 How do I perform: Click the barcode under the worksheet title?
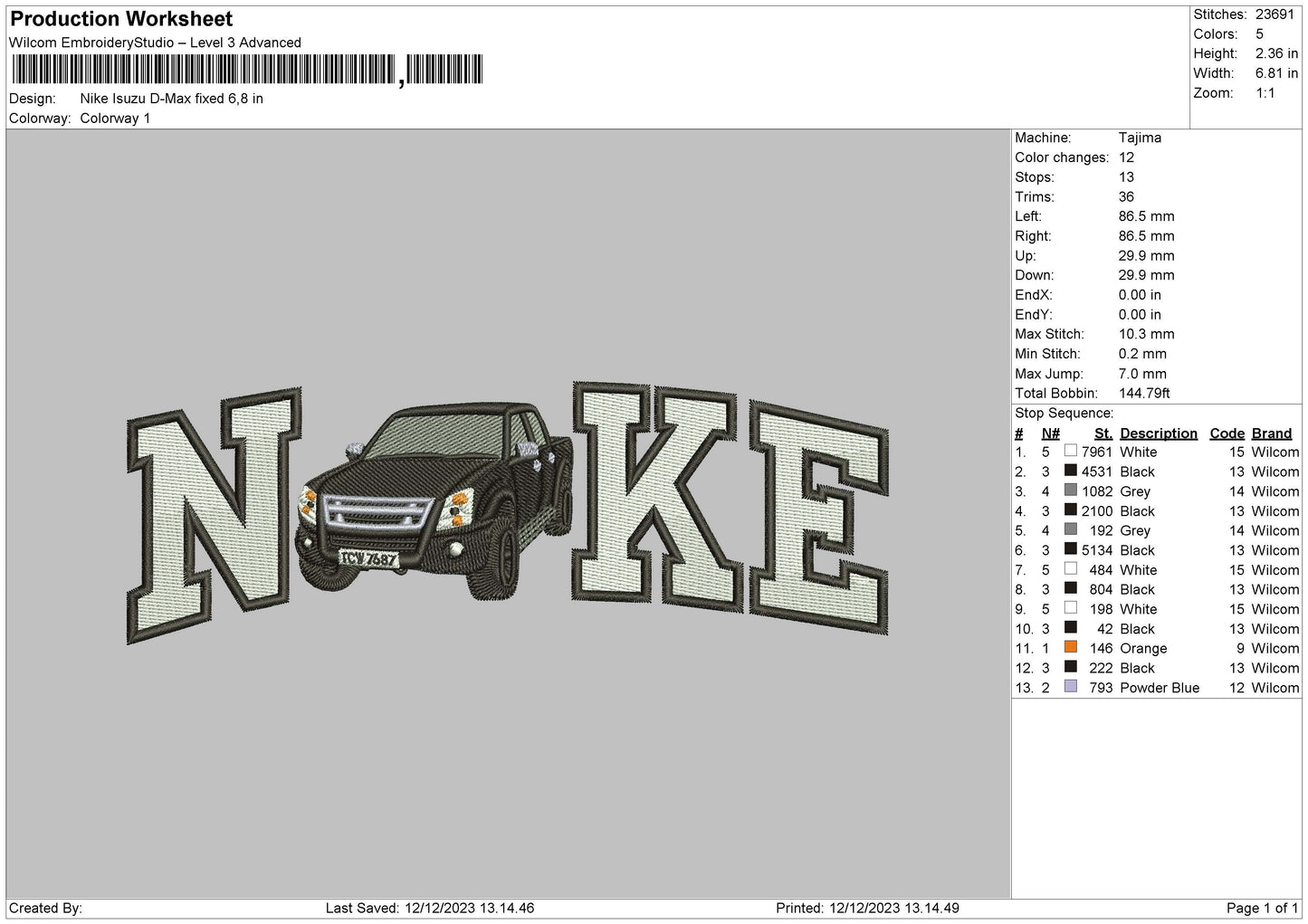[248, 71]
